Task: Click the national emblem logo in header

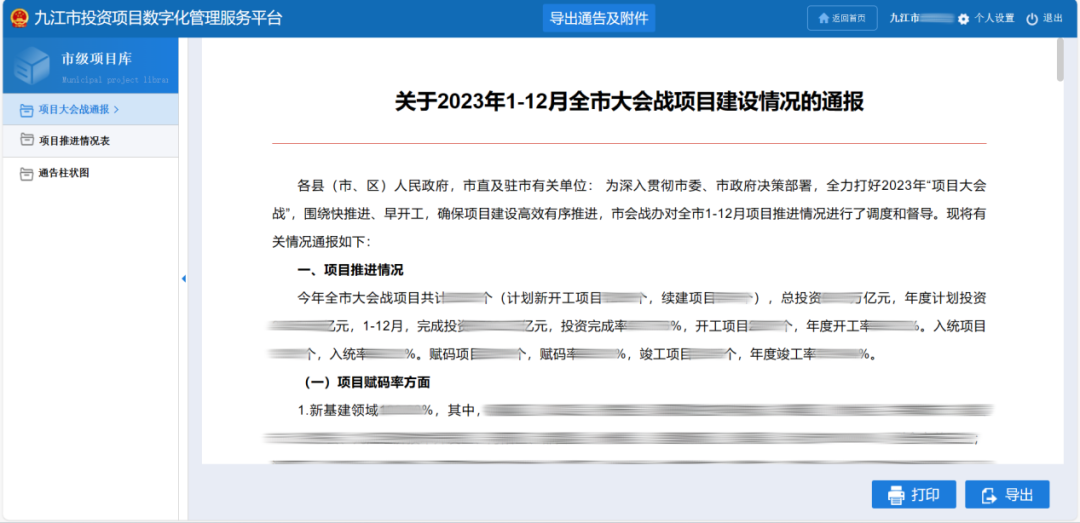Action: click(19, 18)
